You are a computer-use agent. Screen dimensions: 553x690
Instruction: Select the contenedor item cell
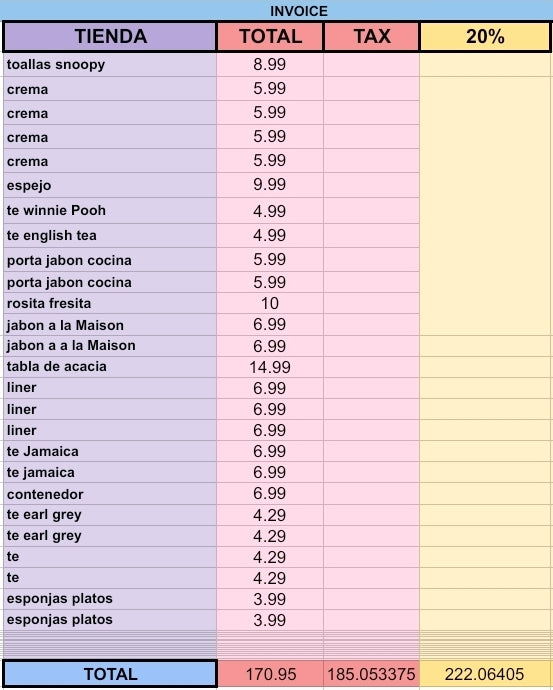110,494
